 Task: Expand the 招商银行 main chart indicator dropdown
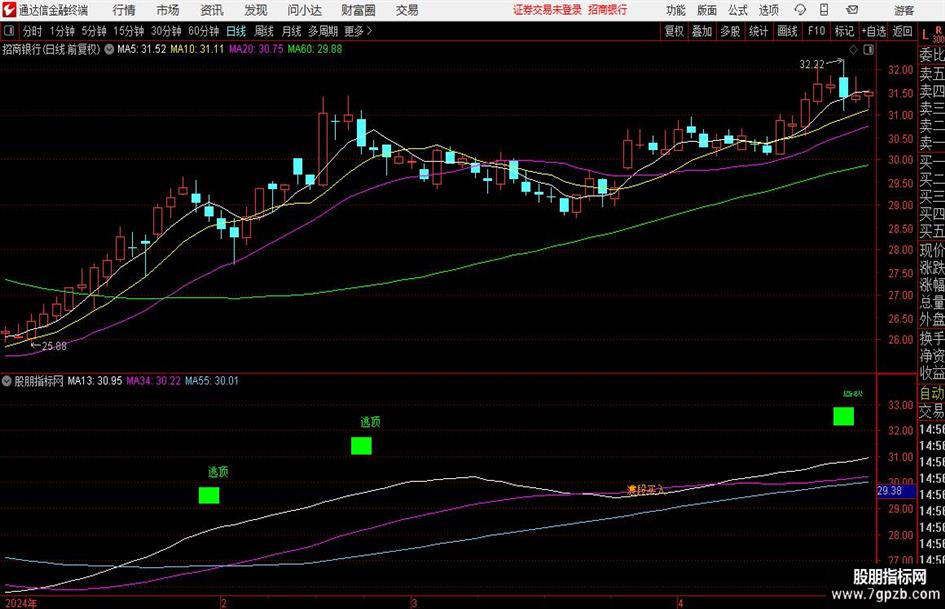109,49
